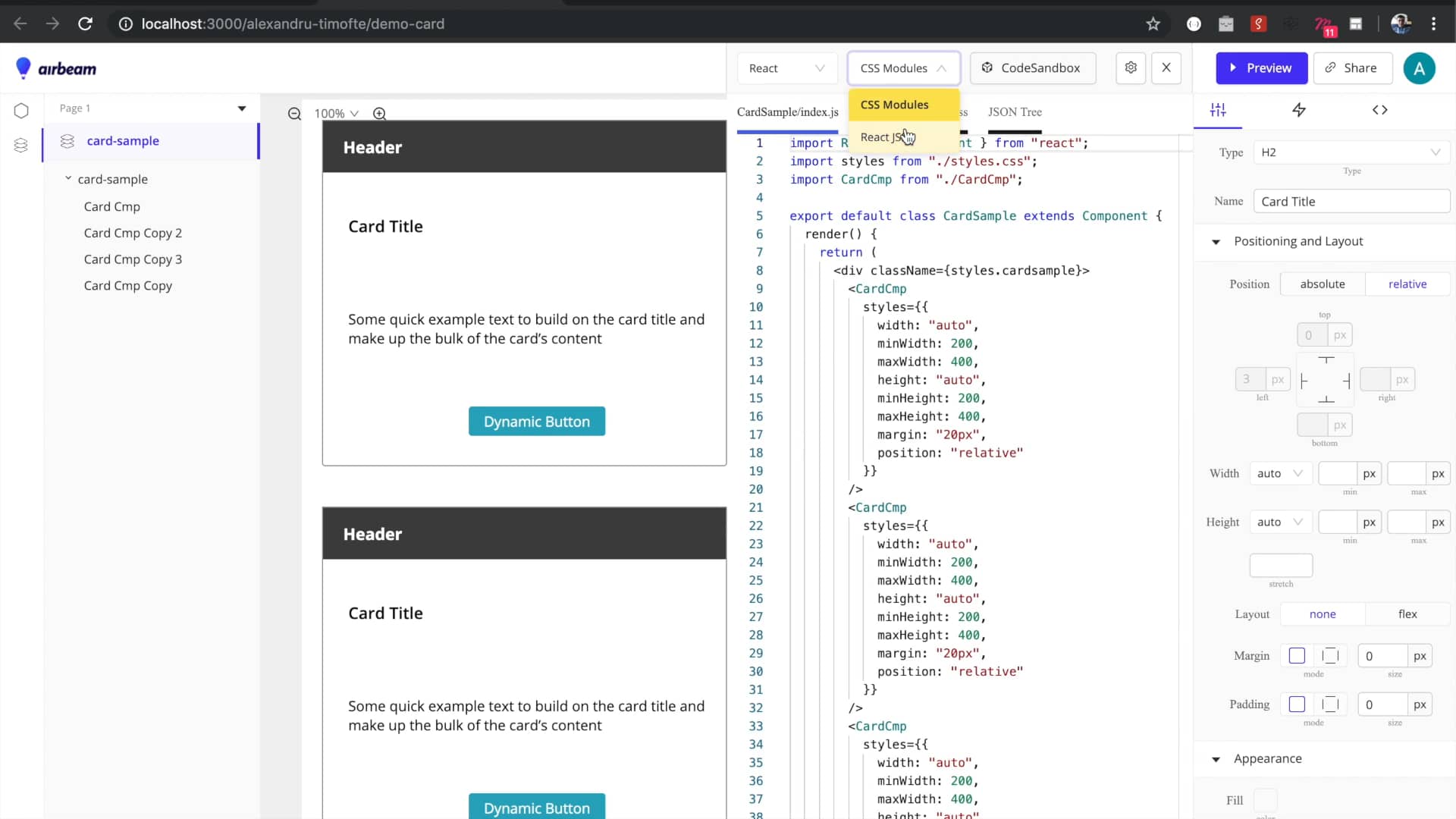The height and width of the screenshot is (819, 1456).
Task: Open the Type H2 dropdown
Action: tap(1350, 152)
